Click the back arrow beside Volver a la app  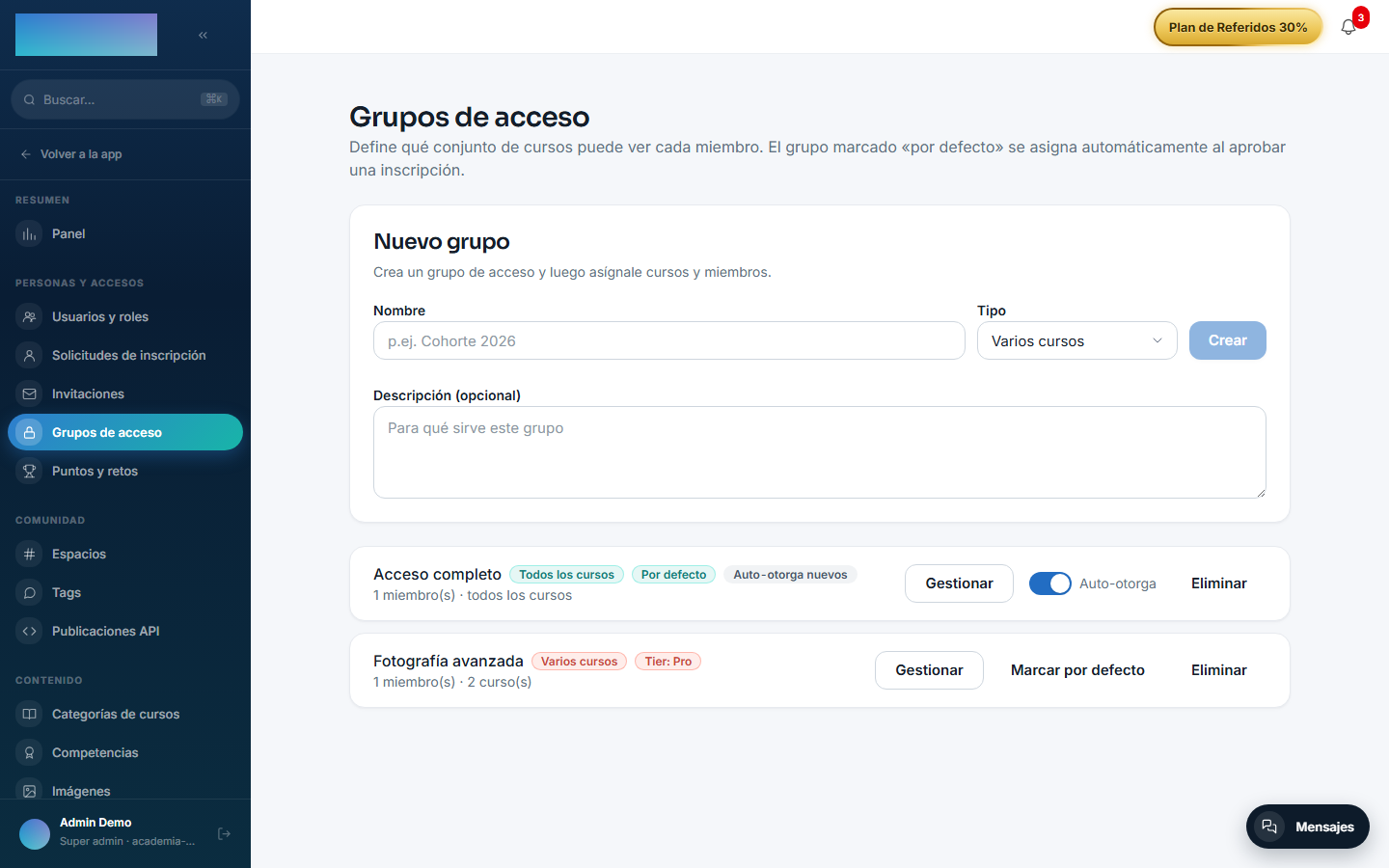coord(26,154)
